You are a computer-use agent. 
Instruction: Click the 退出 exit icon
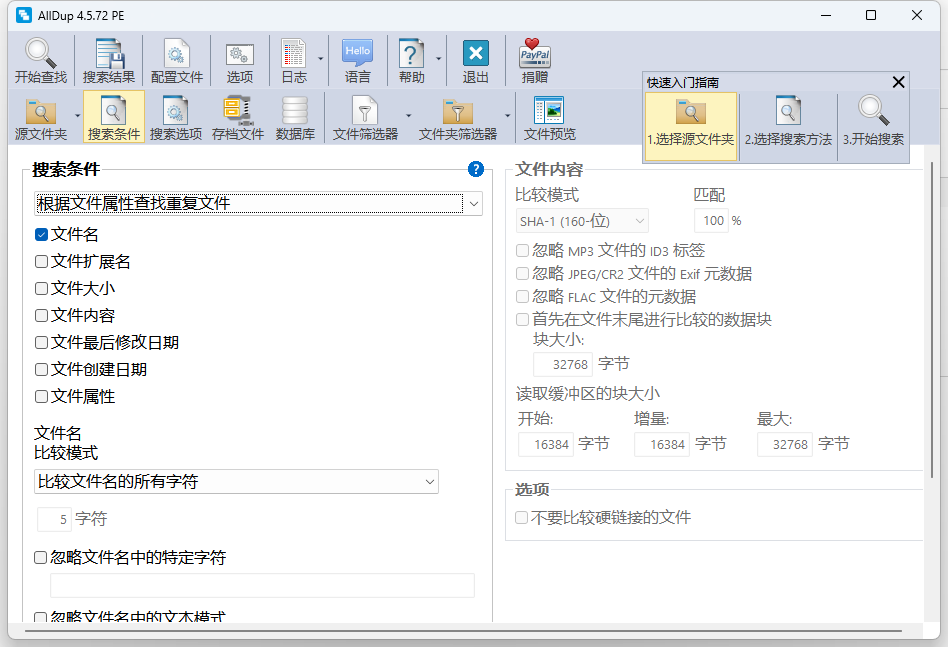coord(476,61)
